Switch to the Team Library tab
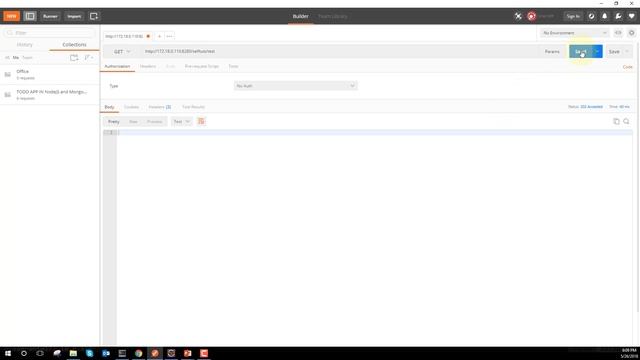The image size is (640, 360). pos(333,16)
